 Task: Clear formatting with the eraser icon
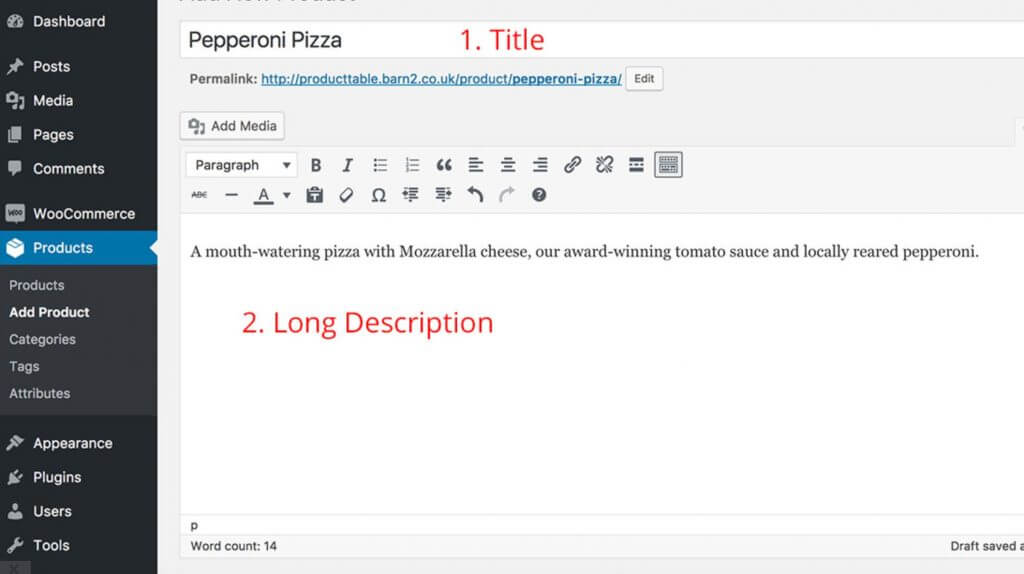pos(346,195)
